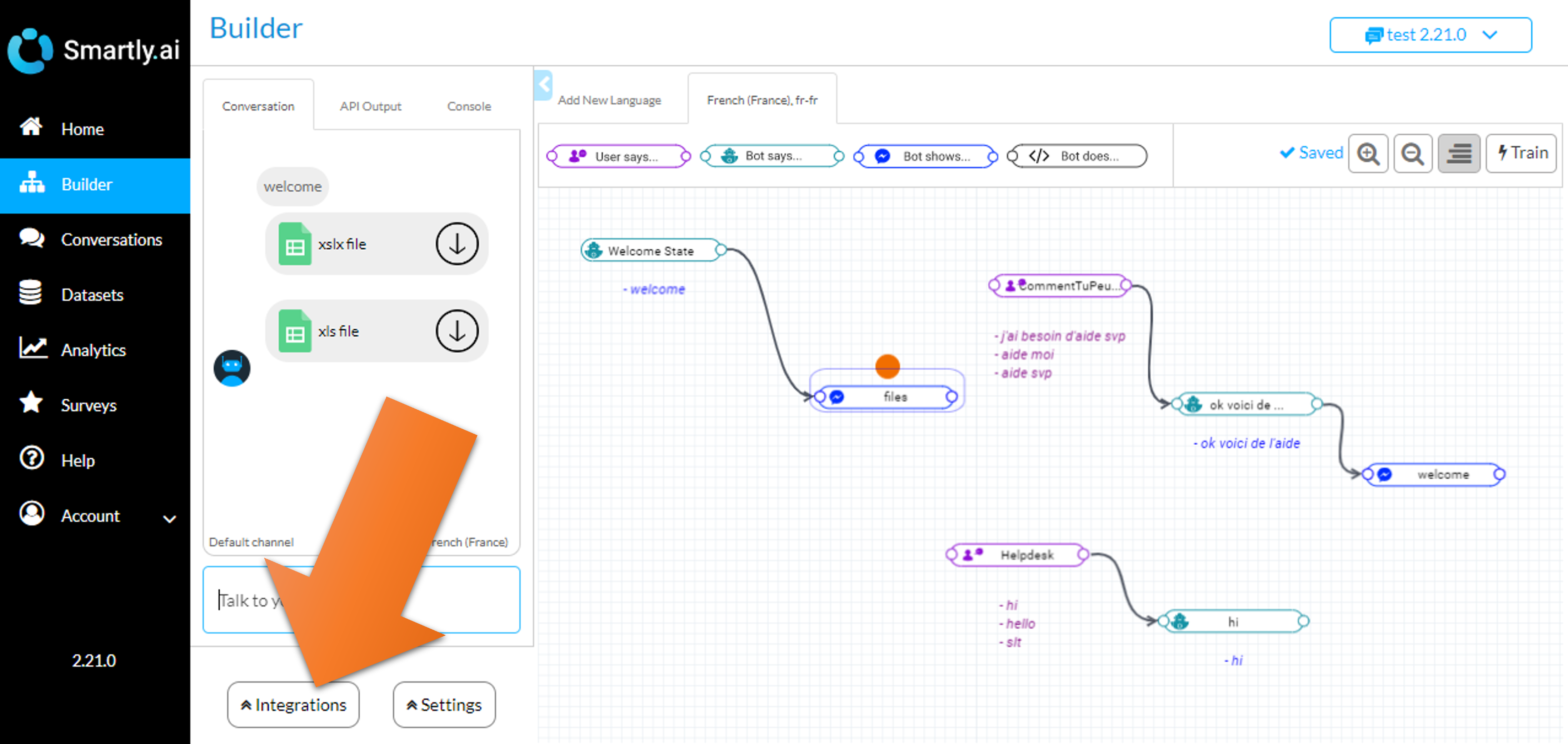Screen dimensions: 1568x744
Task: Download the xls file attachment
Action: click(456, 331)
